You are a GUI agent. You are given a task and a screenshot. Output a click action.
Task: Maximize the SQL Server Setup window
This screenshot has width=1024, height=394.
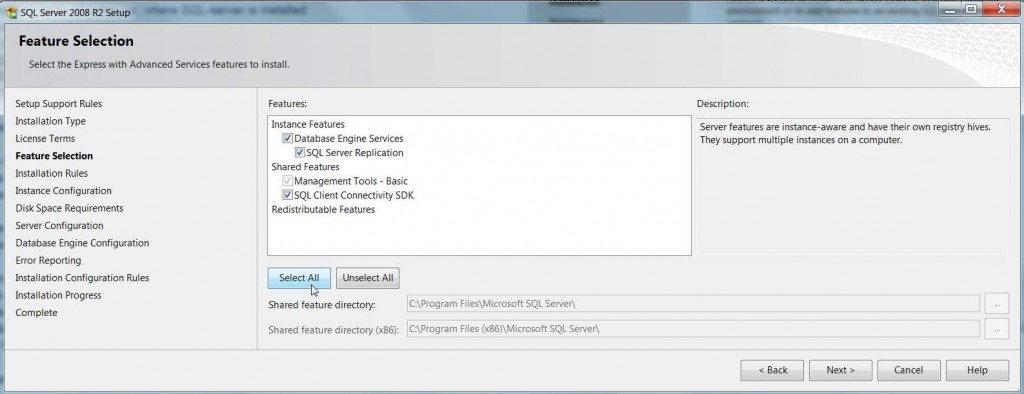pos(970,9)
